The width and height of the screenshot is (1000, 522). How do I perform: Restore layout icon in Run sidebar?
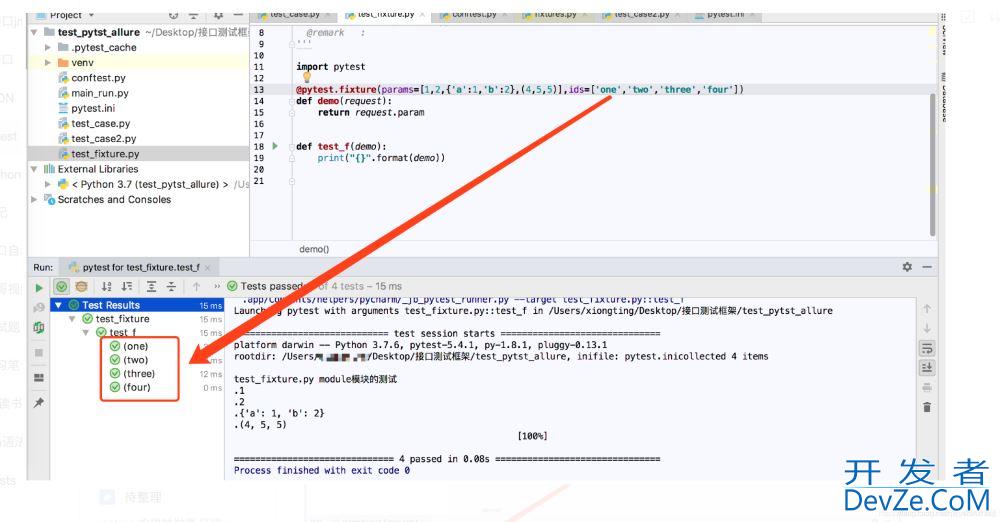(x=39, y=378)
